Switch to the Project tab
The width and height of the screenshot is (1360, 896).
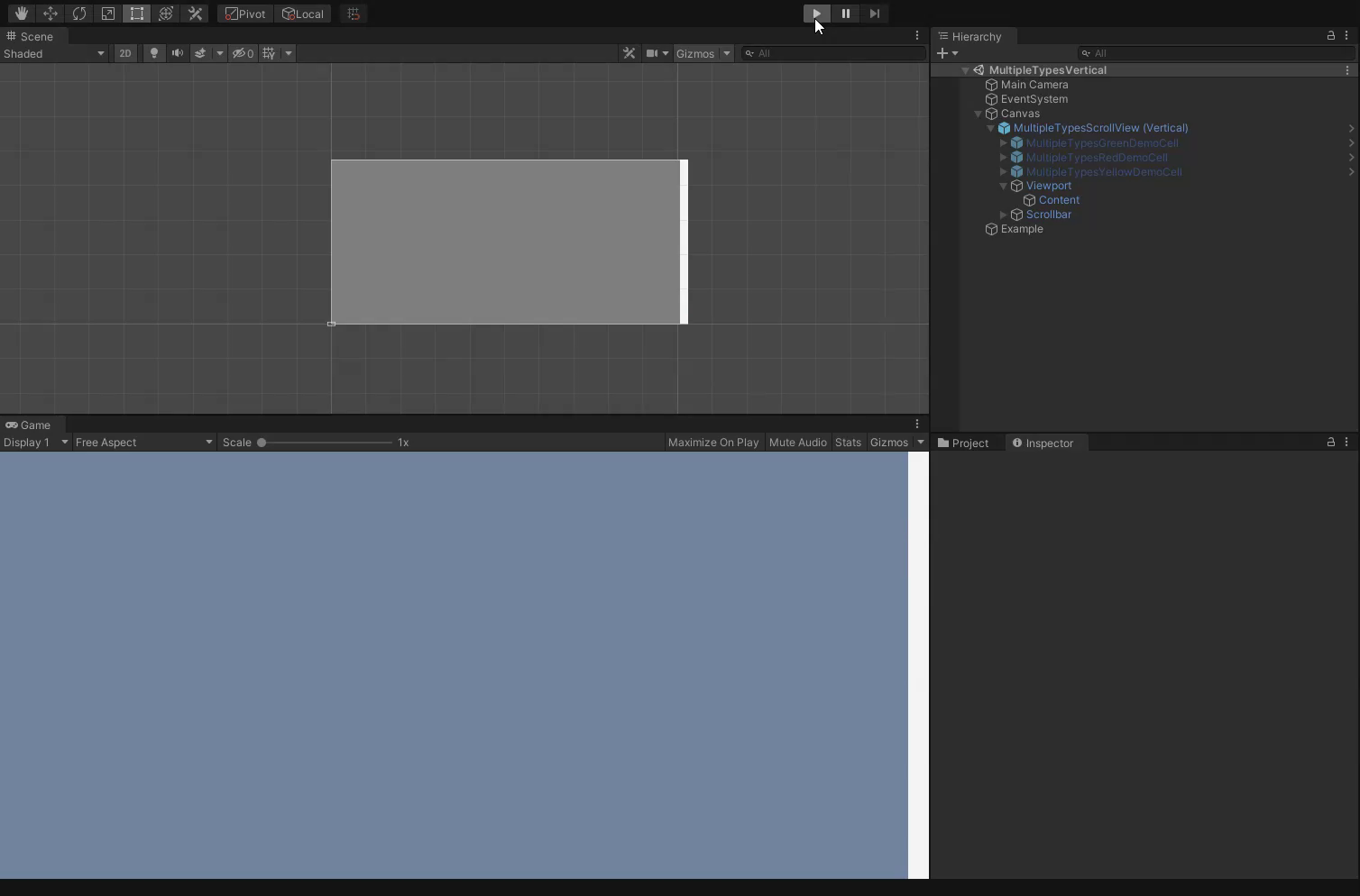[963, 443]
